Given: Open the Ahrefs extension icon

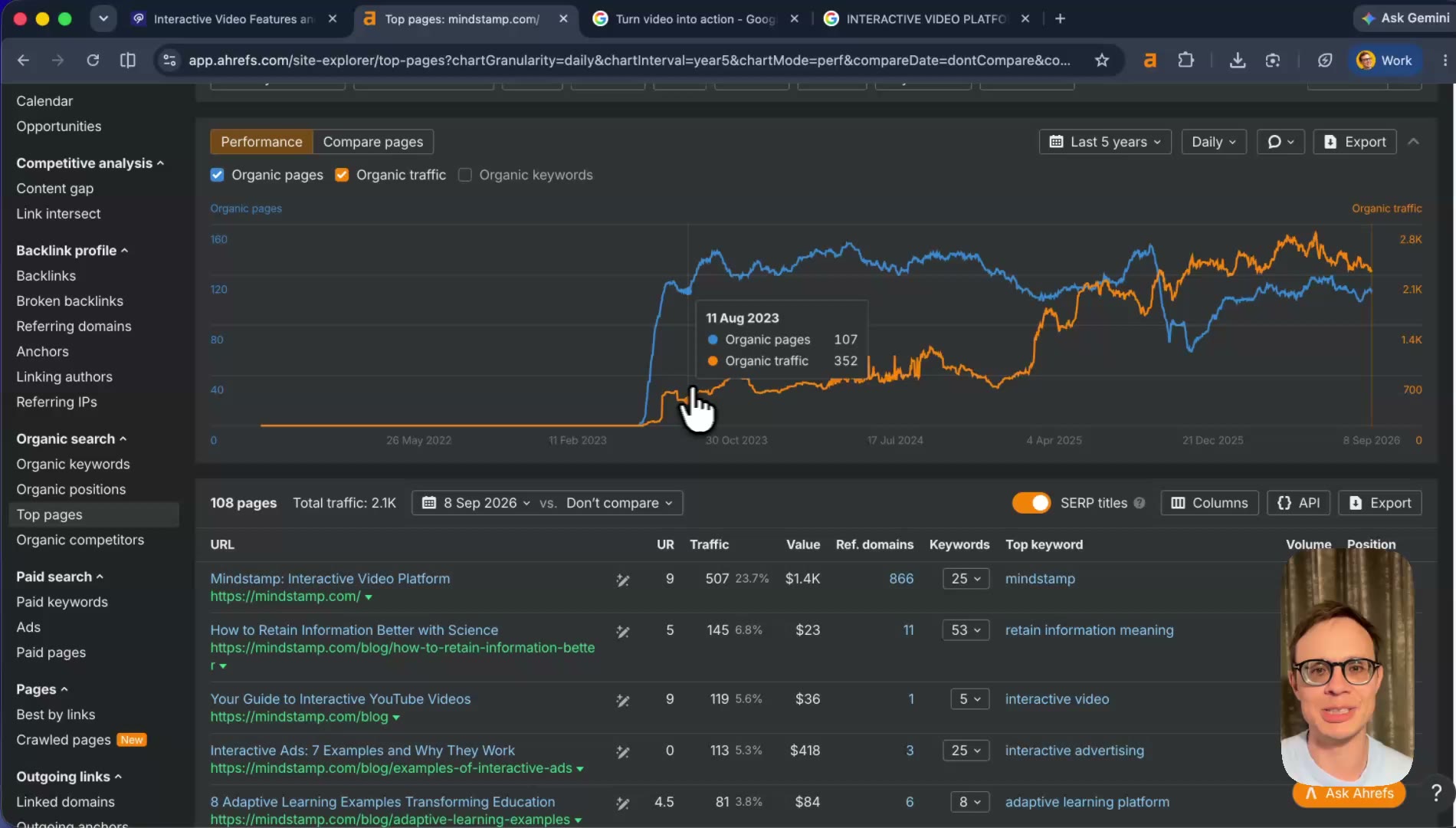Looking at the screenshot, I should click(1149, 60).
